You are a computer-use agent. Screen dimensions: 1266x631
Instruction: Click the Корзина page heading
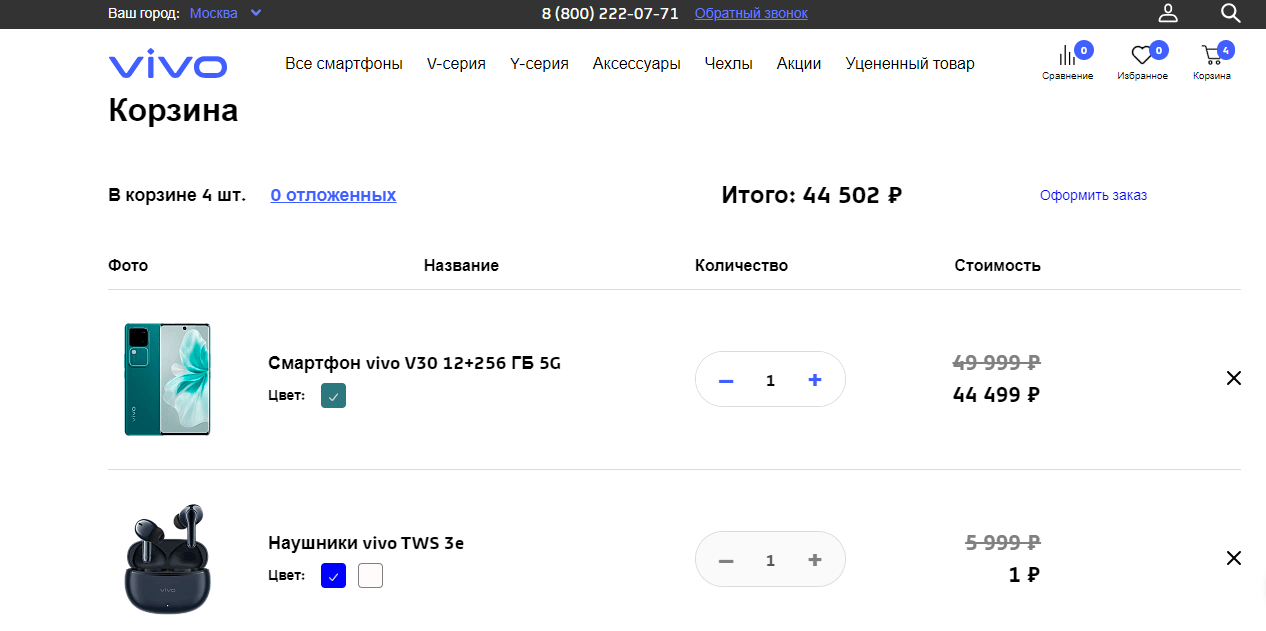pyautogui.click(x=173, y=110)
